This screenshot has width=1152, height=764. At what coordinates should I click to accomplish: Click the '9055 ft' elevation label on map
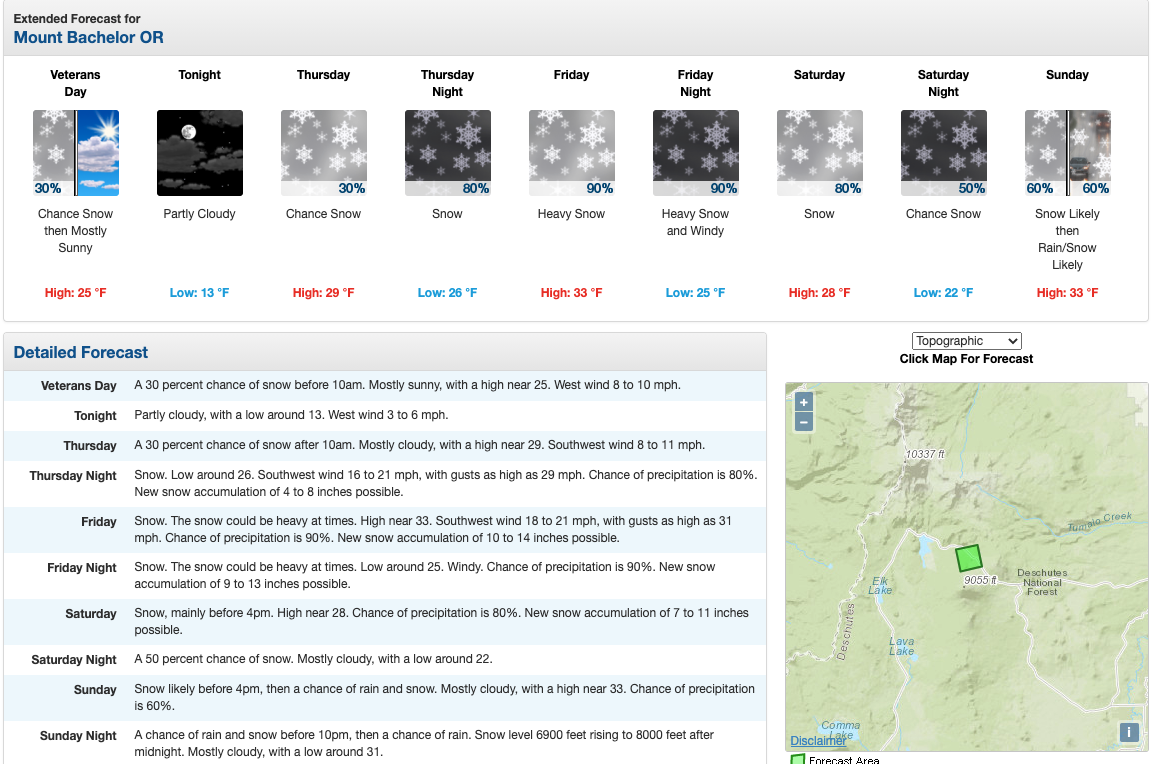(x=981, y=580)
